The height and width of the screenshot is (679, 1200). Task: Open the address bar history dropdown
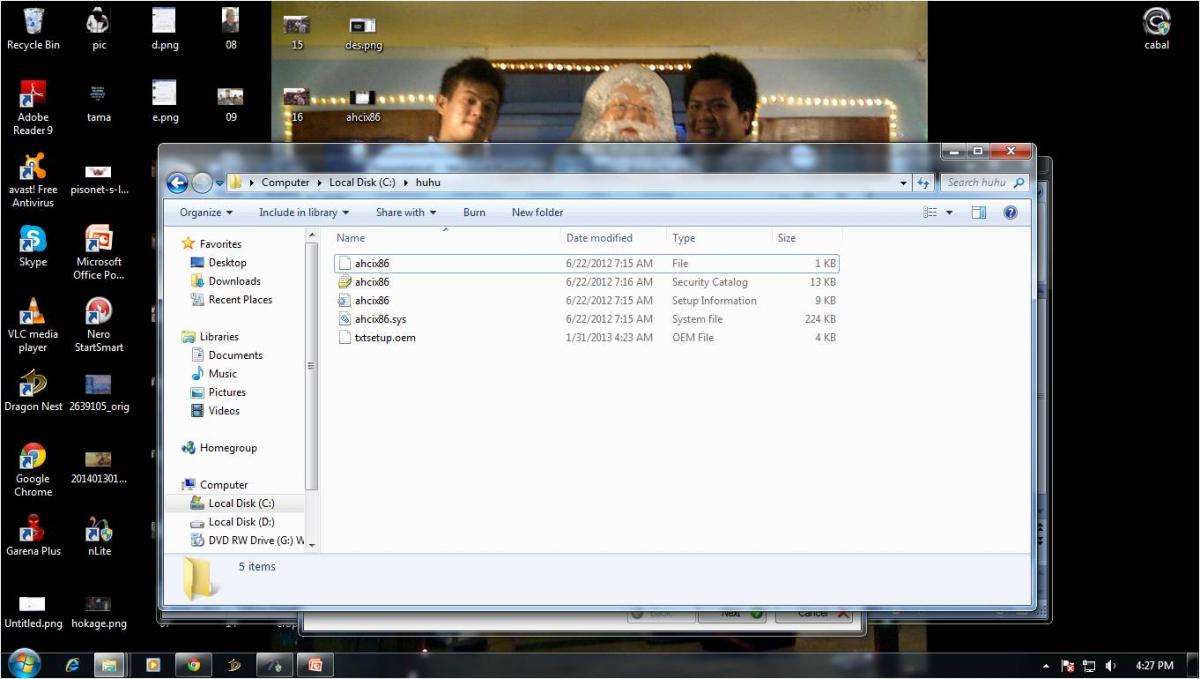click(x=904, y=183)
